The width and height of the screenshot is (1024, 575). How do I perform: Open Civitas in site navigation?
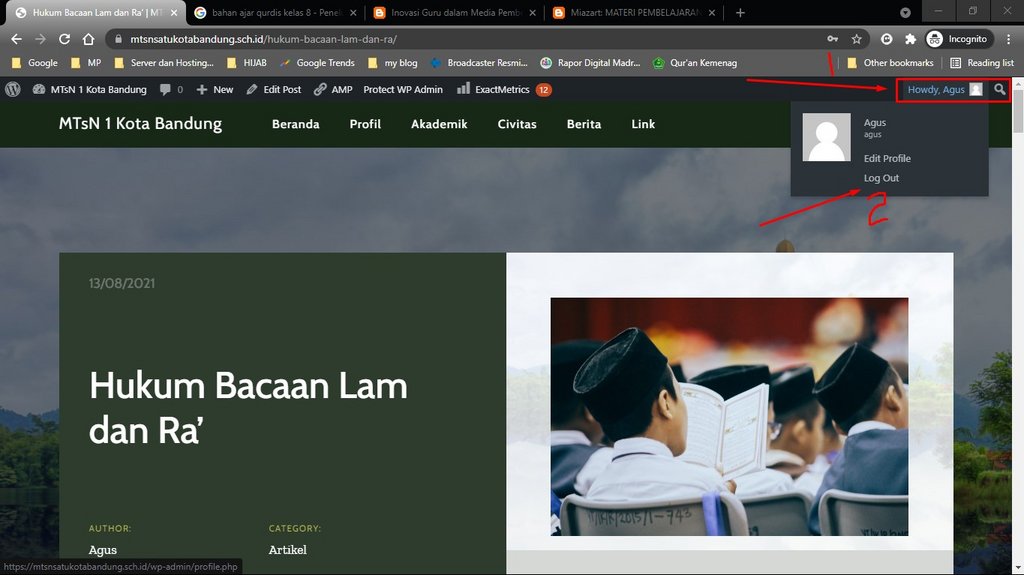[x=517, y=124]
